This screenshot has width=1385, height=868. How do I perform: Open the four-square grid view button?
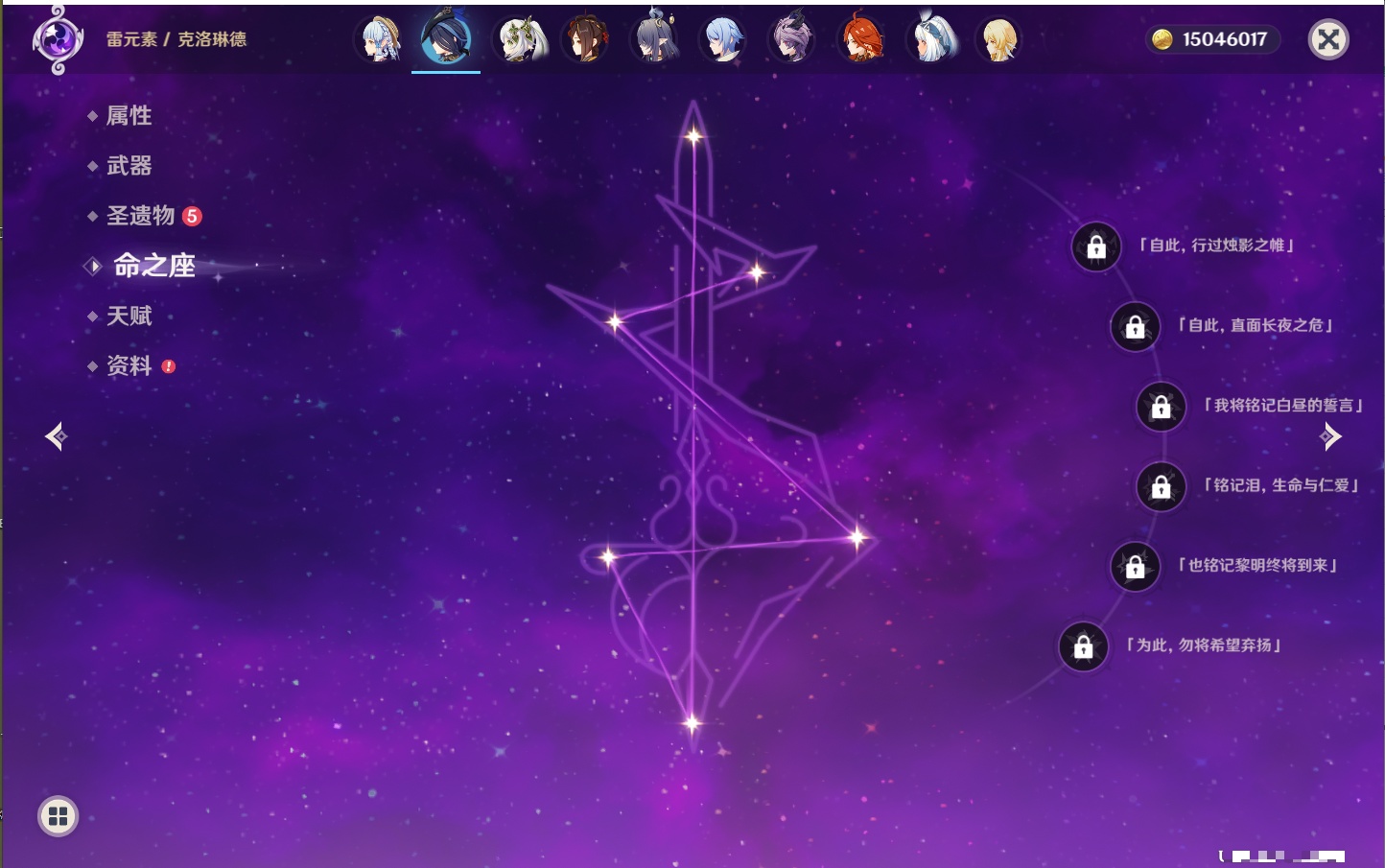click(x=58, y=816)
